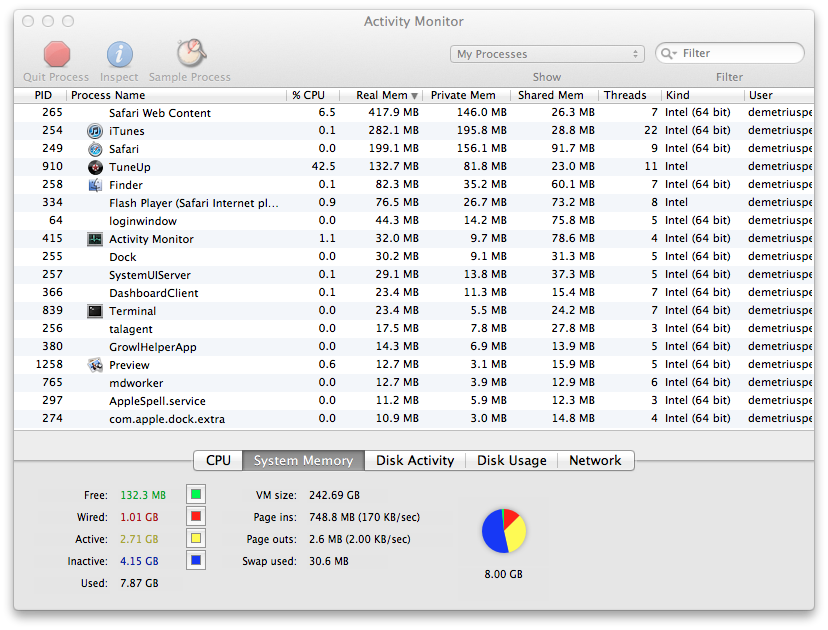Click the Page ins 748.8 MB value
Screen dimensions: 828x630
point(364,517)
